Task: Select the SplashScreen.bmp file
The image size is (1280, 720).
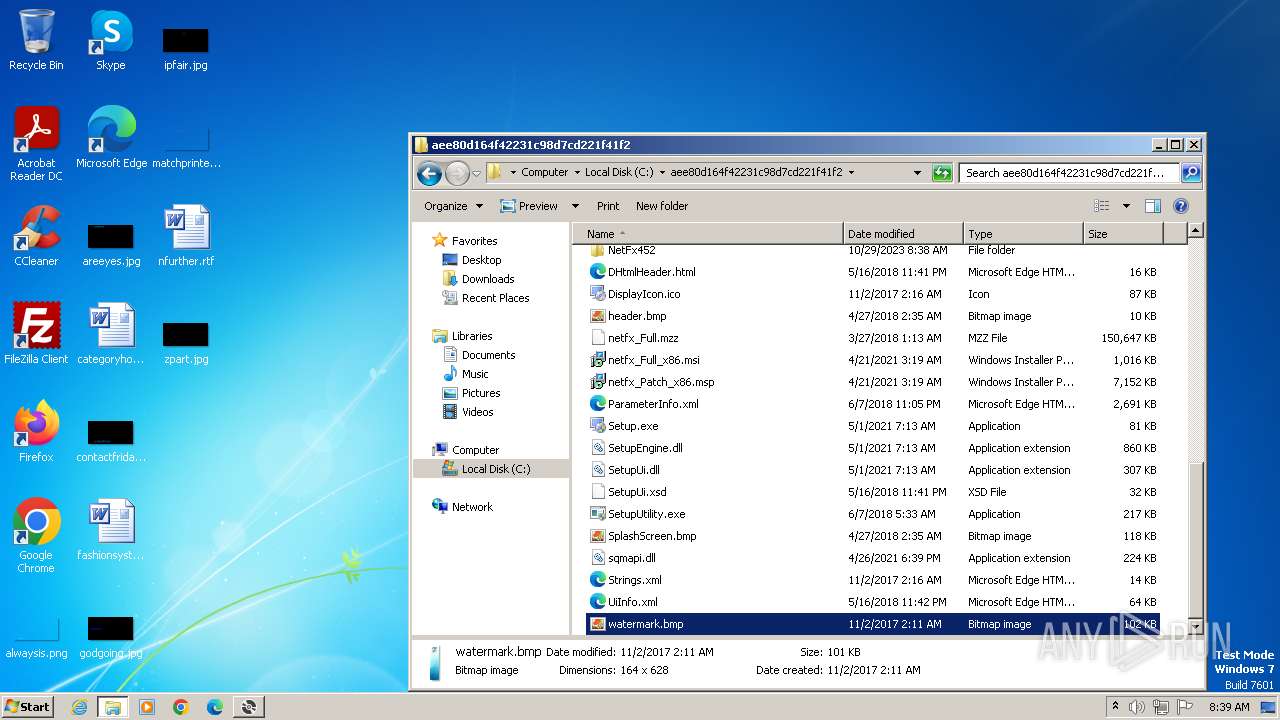Action: pos(872,536)
